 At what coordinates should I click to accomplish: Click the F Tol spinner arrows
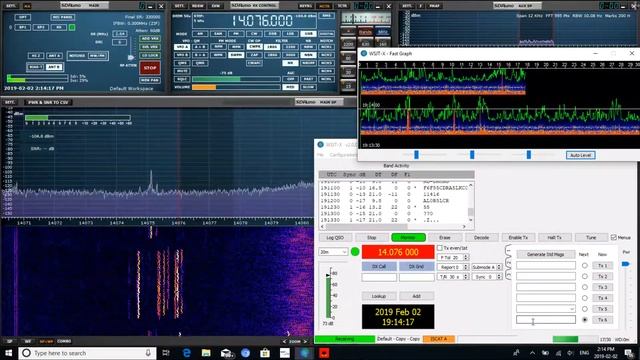click(x=466, y=258)
